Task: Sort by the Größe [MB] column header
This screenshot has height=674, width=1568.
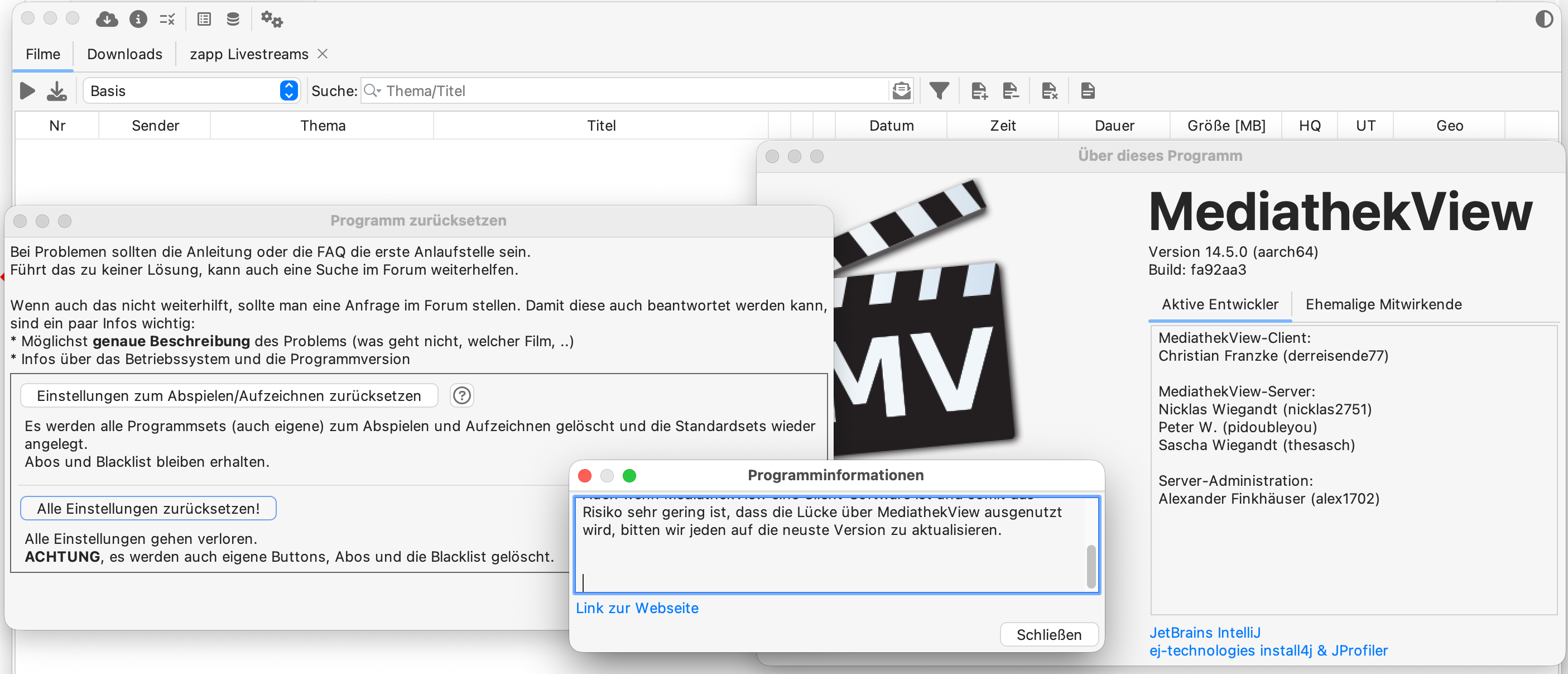Action: point(1226,126)
